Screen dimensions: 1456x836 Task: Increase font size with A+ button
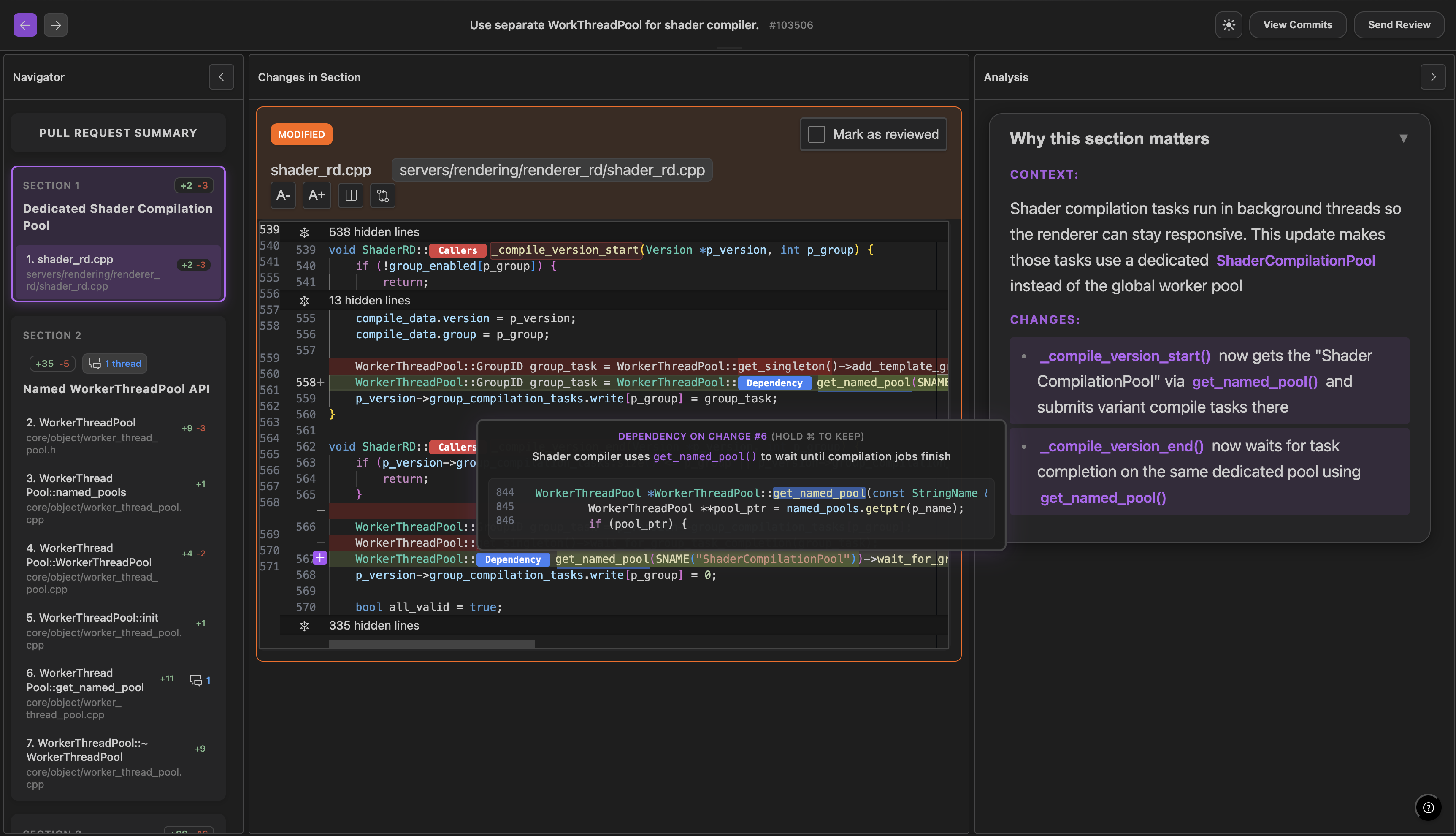click(316, 195)
